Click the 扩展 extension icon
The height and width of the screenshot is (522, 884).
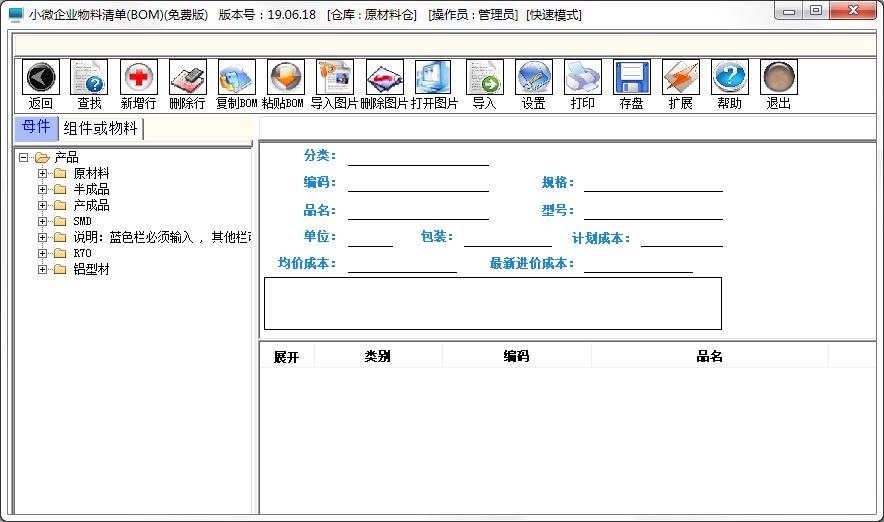[681, 77]
